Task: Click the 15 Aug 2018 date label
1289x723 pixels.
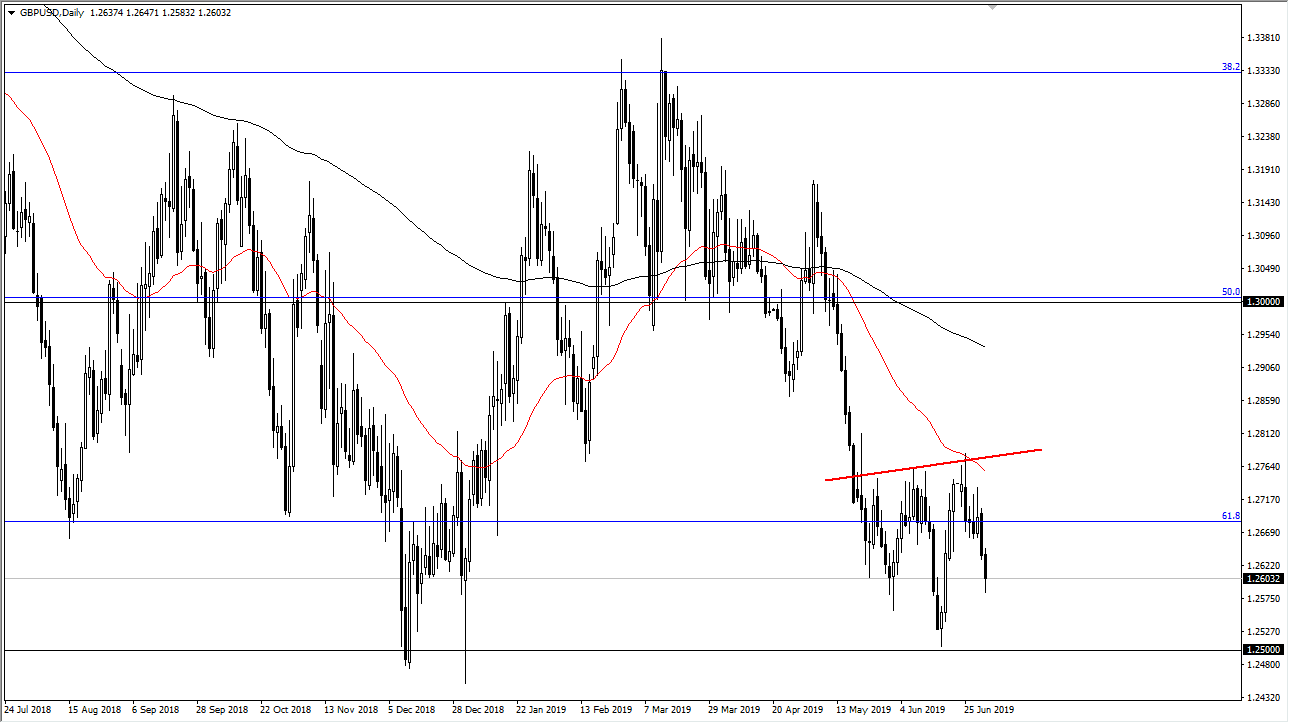Action: (x=94, y=709)
